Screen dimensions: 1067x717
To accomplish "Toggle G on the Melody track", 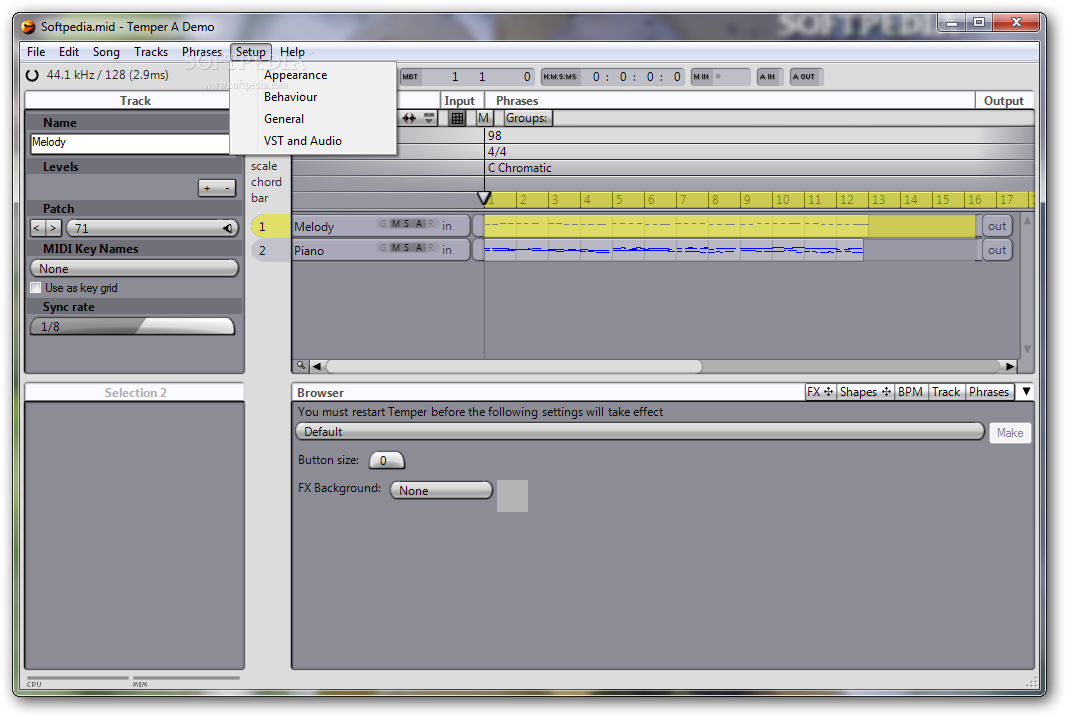I will (x=383, y=224).
